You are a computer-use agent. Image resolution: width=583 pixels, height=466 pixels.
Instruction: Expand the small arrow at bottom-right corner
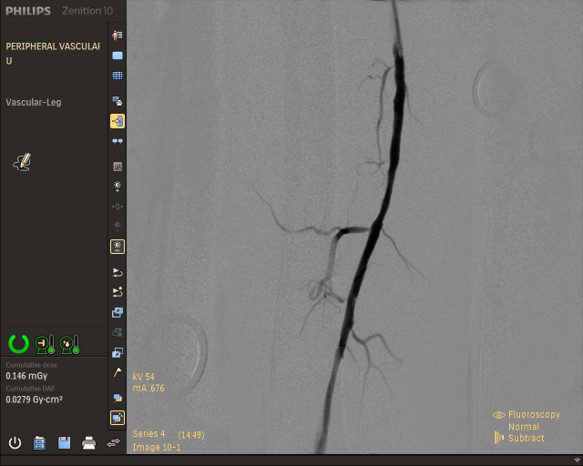click(578, 460)
